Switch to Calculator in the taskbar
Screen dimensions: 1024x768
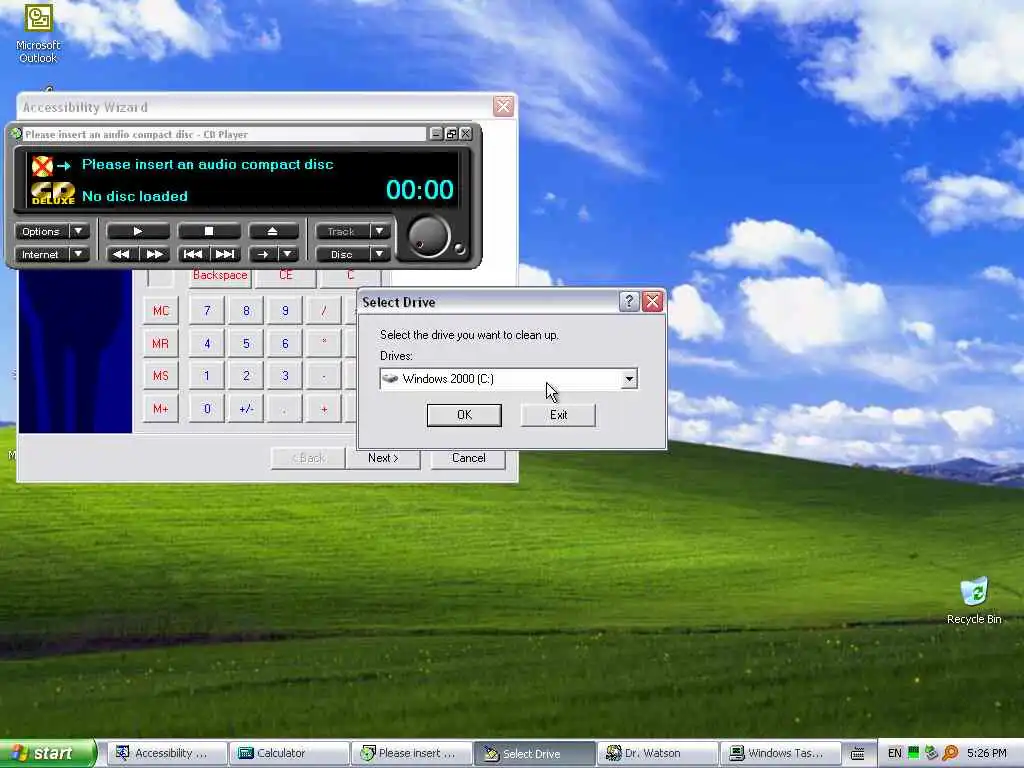(289, 753)
